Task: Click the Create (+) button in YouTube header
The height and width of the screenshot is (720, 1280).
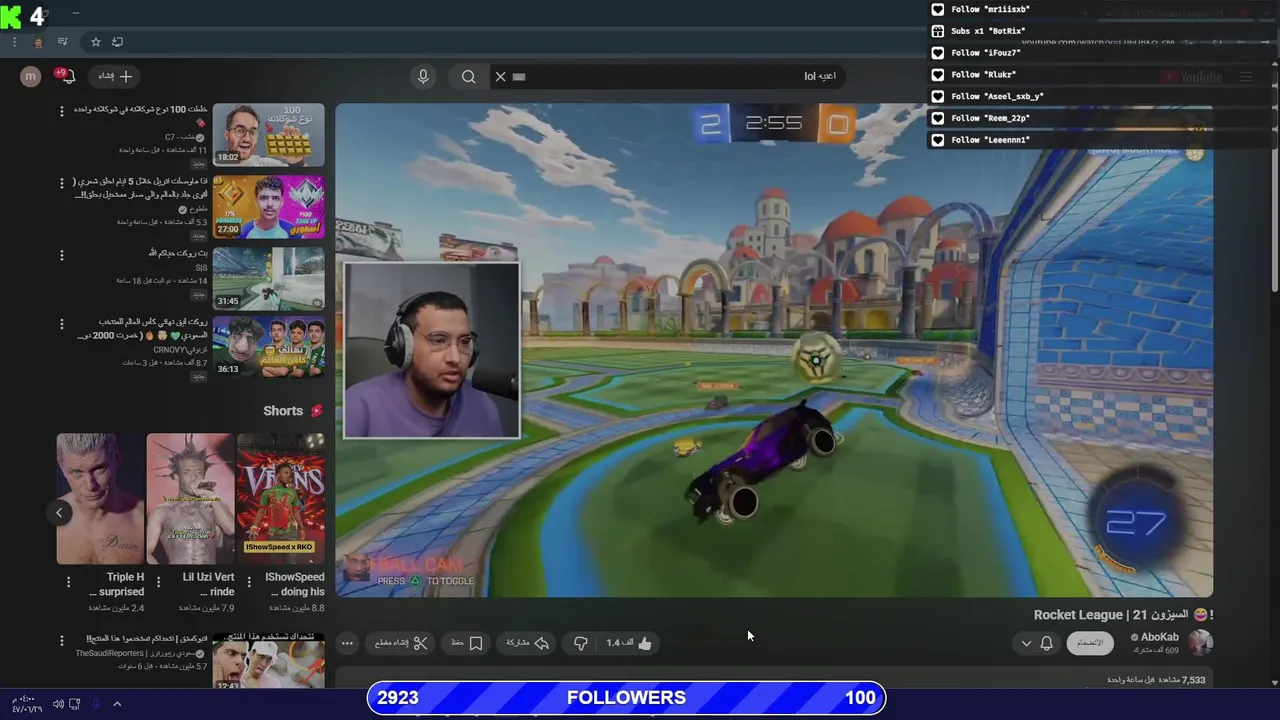Action: [115, 76]
